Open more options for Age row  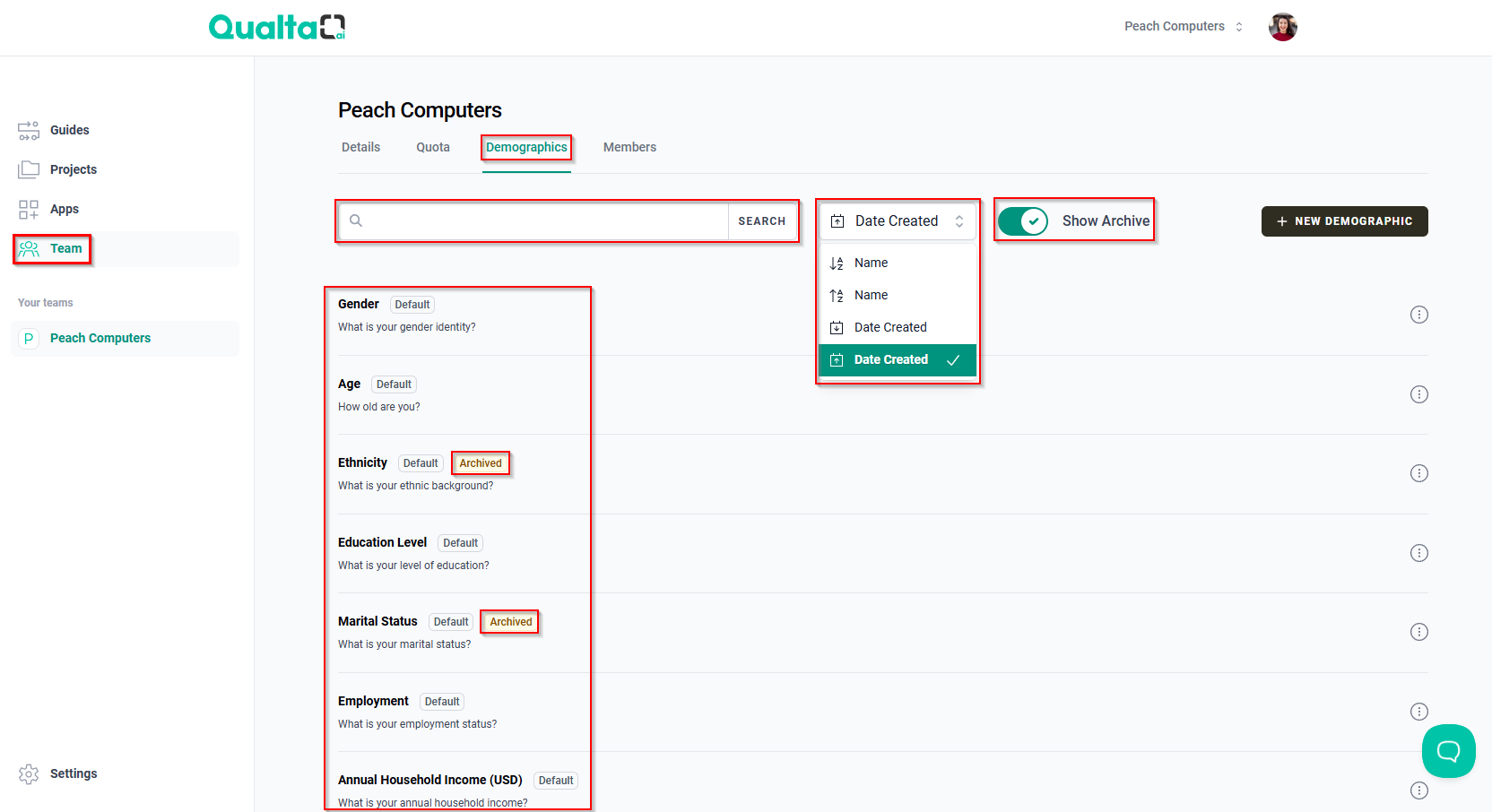[x=1419, y=394]
